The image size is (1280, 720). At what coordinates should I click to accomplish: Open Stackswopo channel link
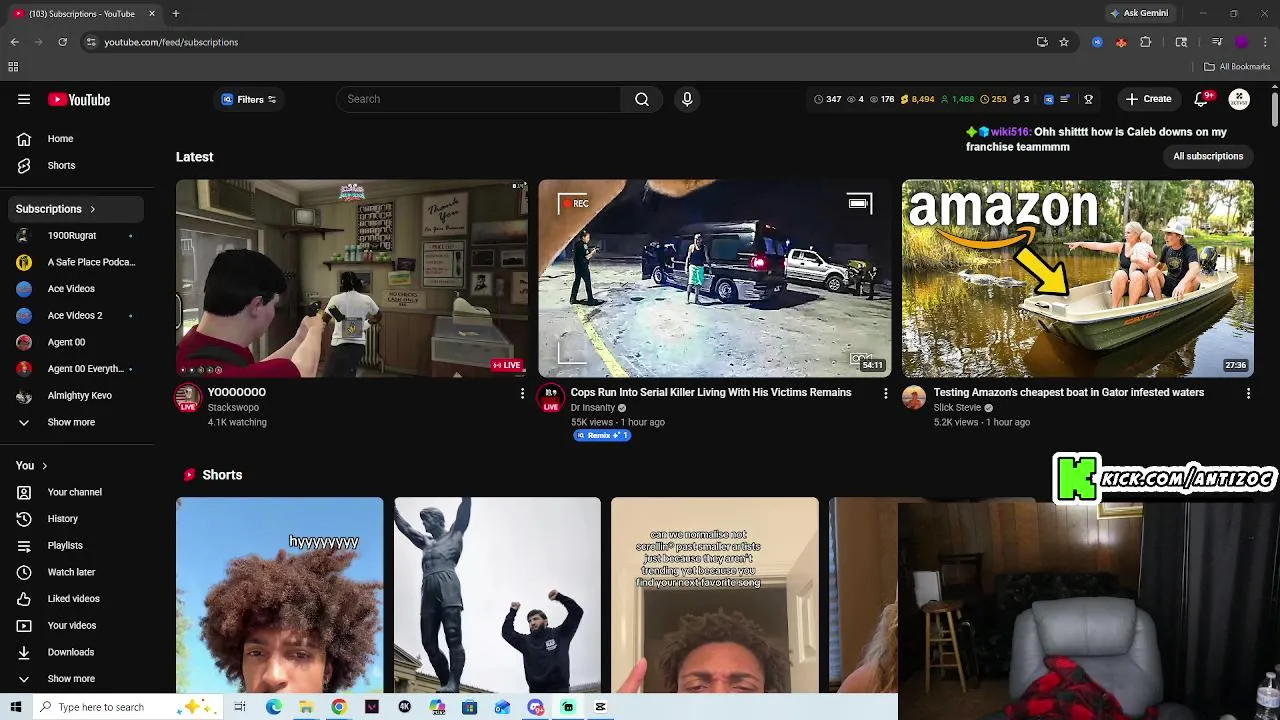click(233, 408)
